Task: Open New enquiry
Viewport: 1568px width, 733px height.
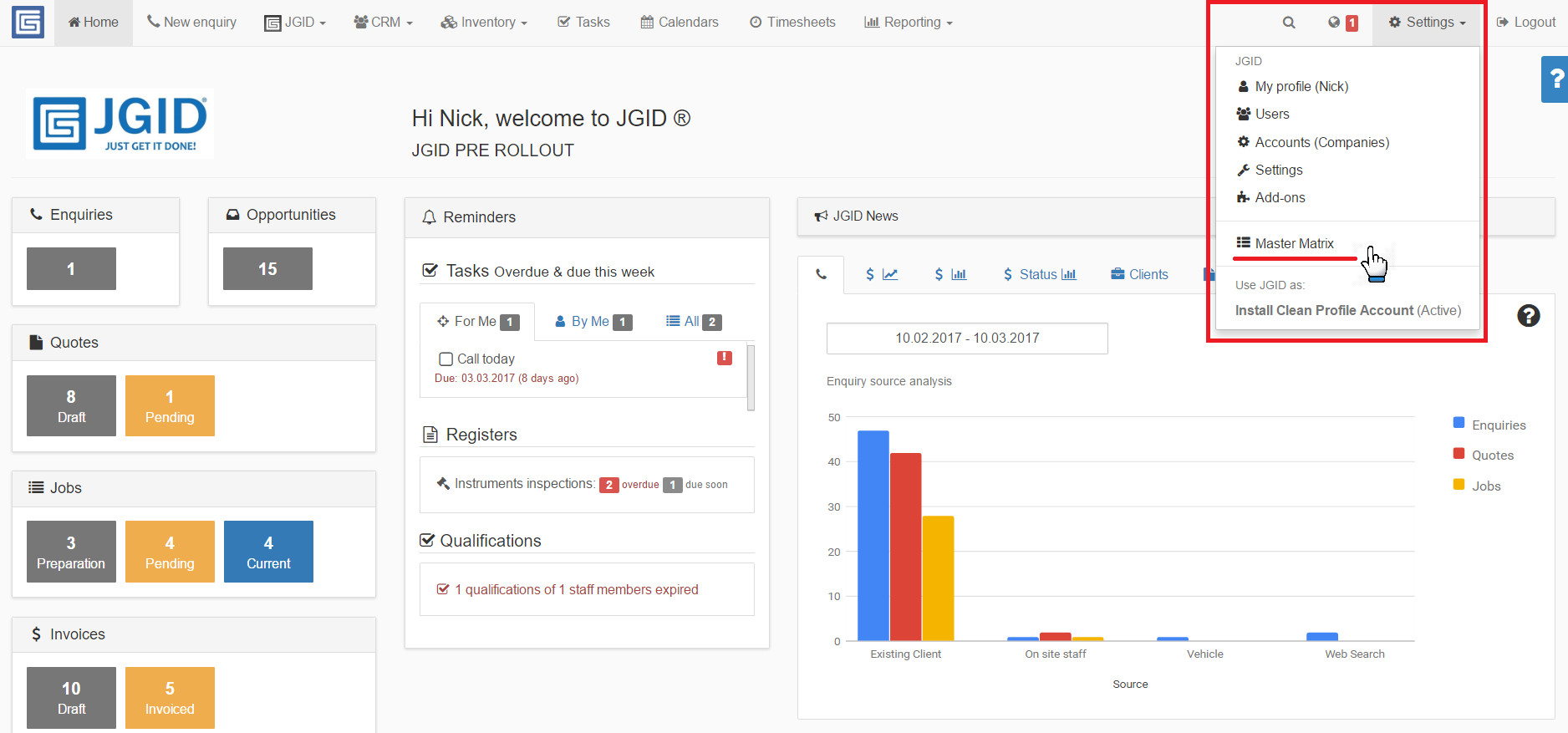Action: point(191,23)
